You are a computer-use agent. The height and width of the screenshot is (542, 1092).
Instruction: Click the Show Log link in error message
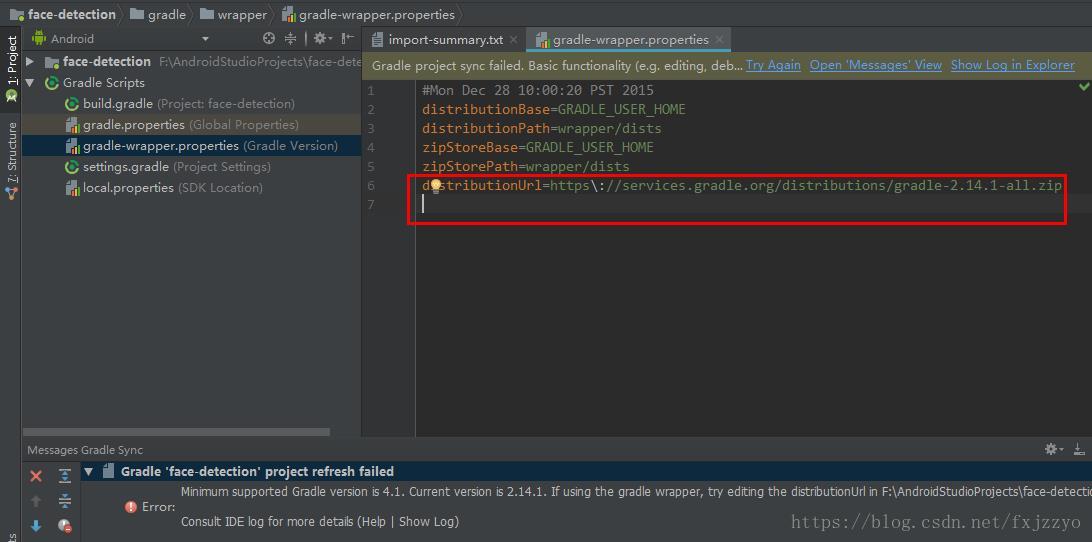click(x=426, y=521)
